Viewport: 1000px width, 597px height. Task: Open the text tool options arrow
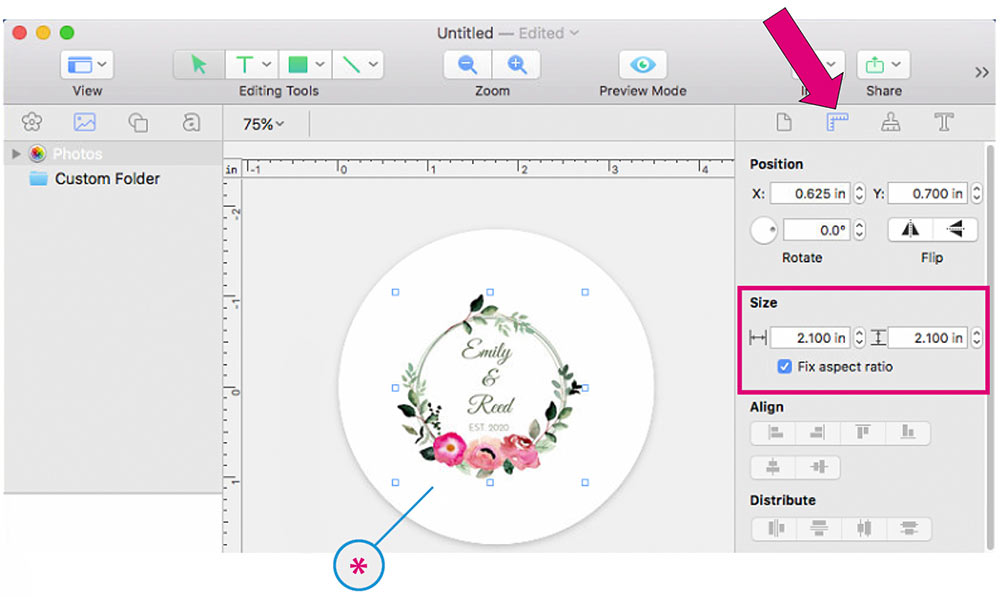tap(267, 64)
